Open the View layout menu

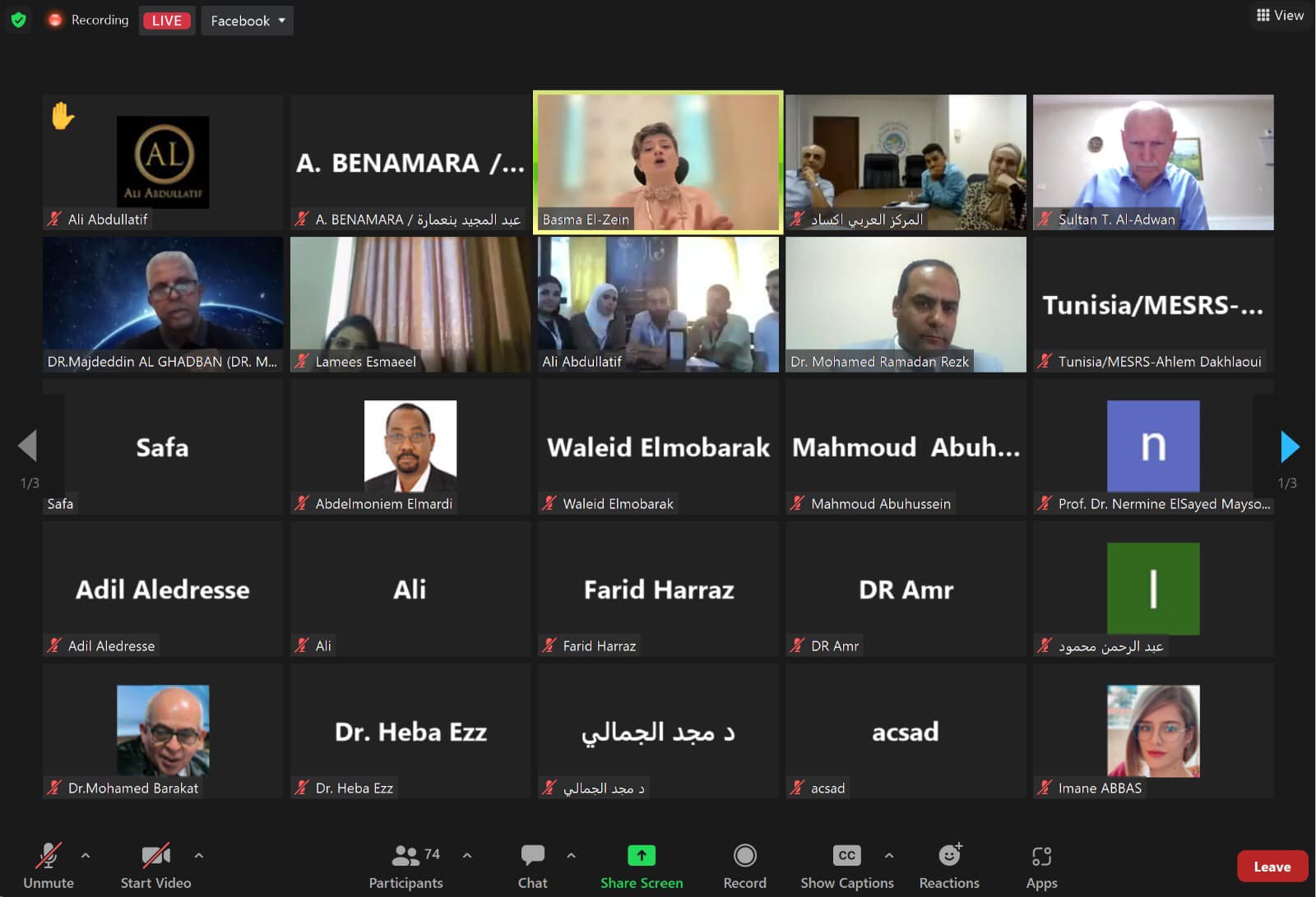point(1280,15)
